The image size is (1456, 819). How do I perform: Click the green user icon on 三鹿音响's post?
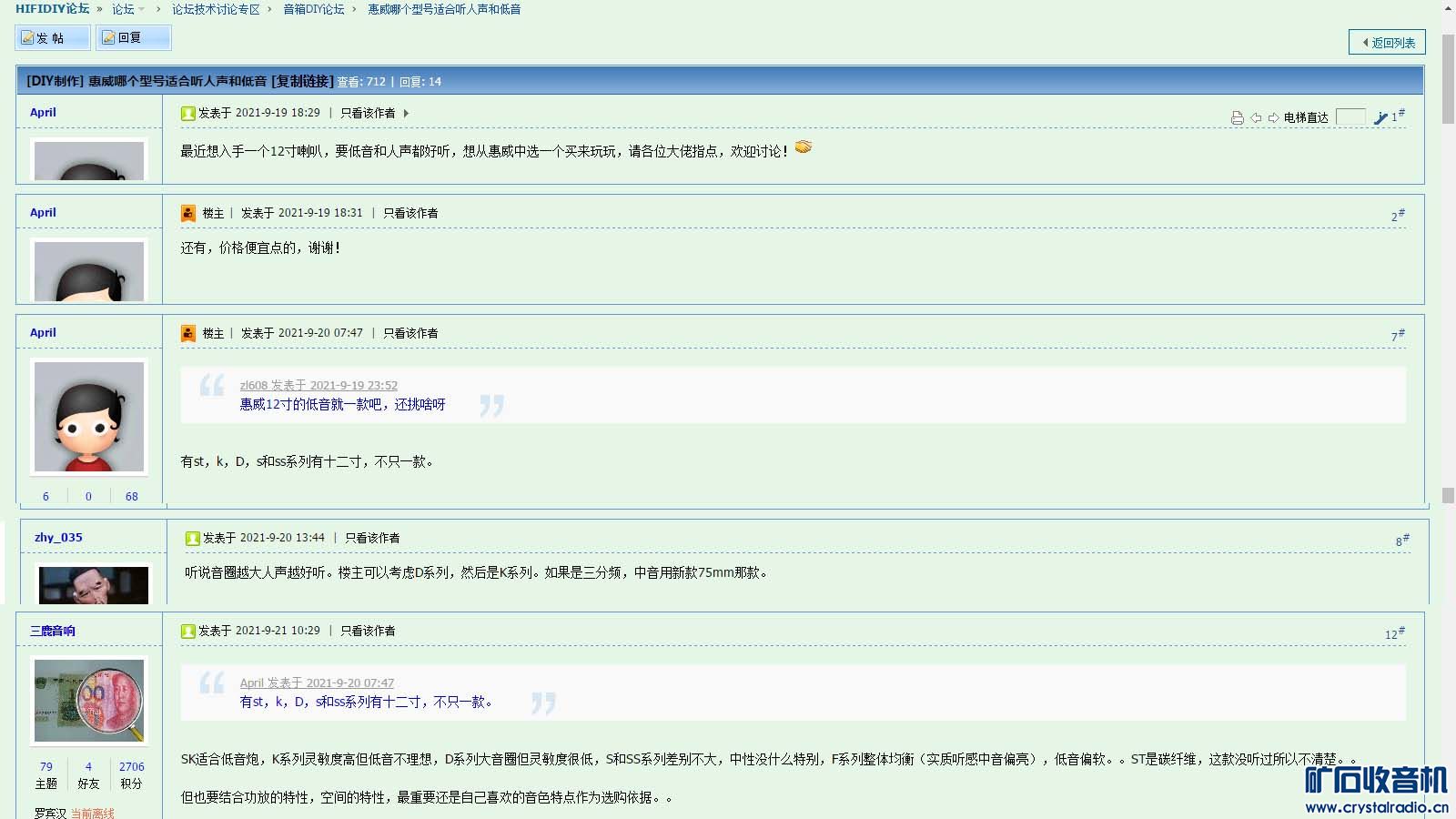coord(187,631)
